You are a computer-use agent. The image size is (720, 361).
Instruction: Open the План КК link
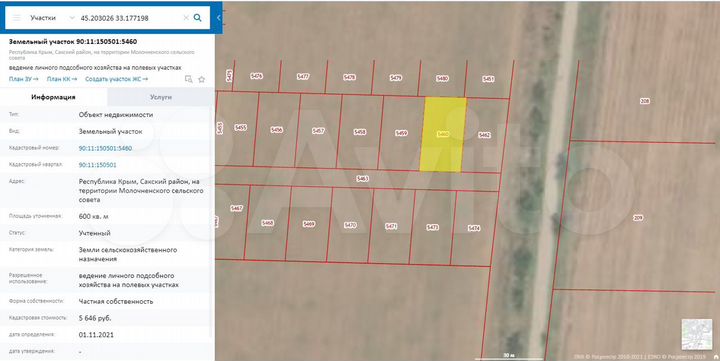click(x=62, y=79)
